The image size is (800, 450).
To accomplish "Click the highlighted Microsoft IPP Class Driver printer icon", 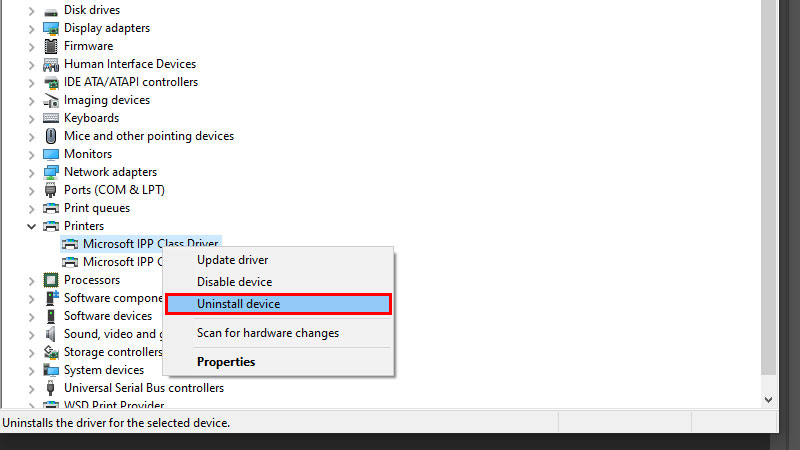I will [70, 244].
